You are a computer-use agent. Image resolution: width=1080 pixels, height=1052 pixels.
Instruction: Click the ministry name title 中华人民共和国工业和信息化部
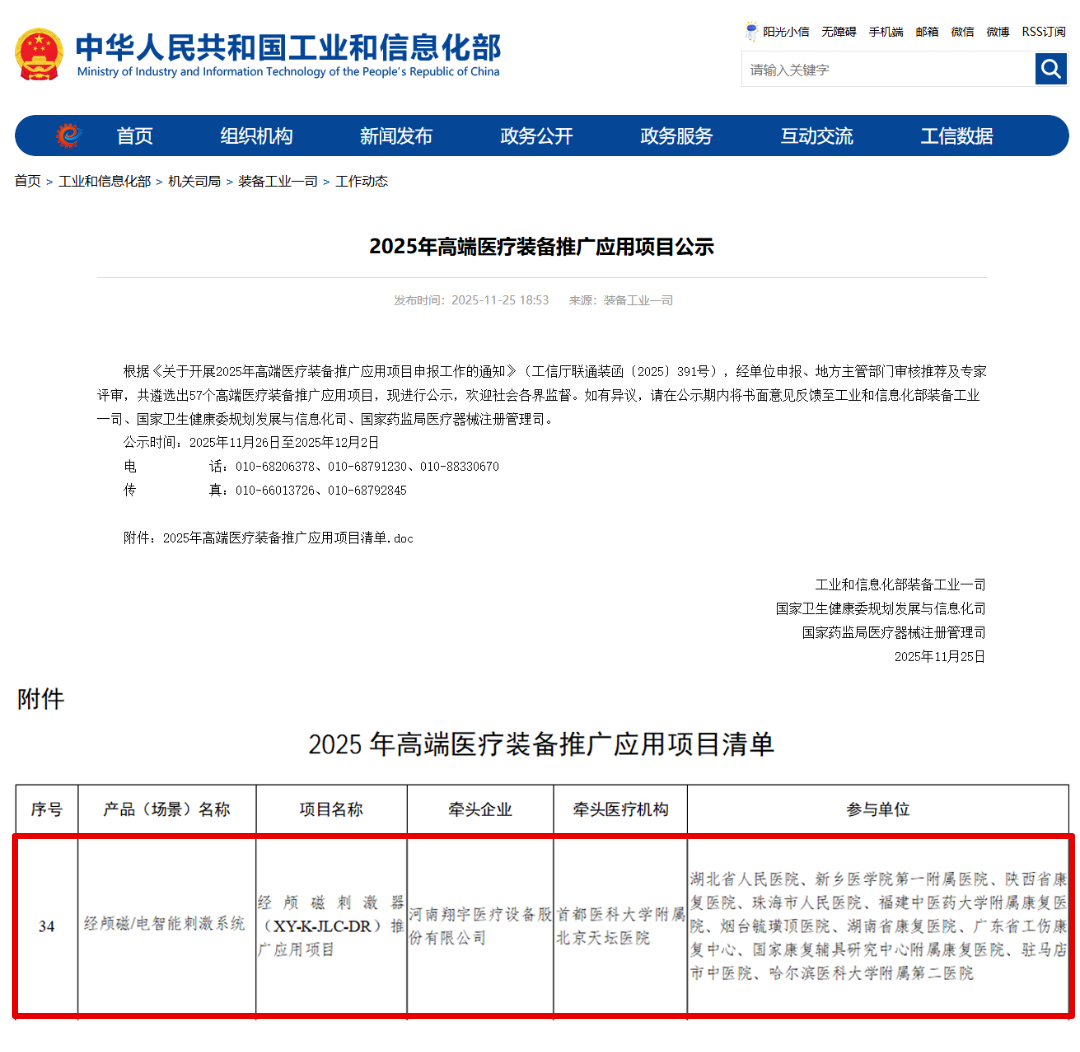coord(288,47)
